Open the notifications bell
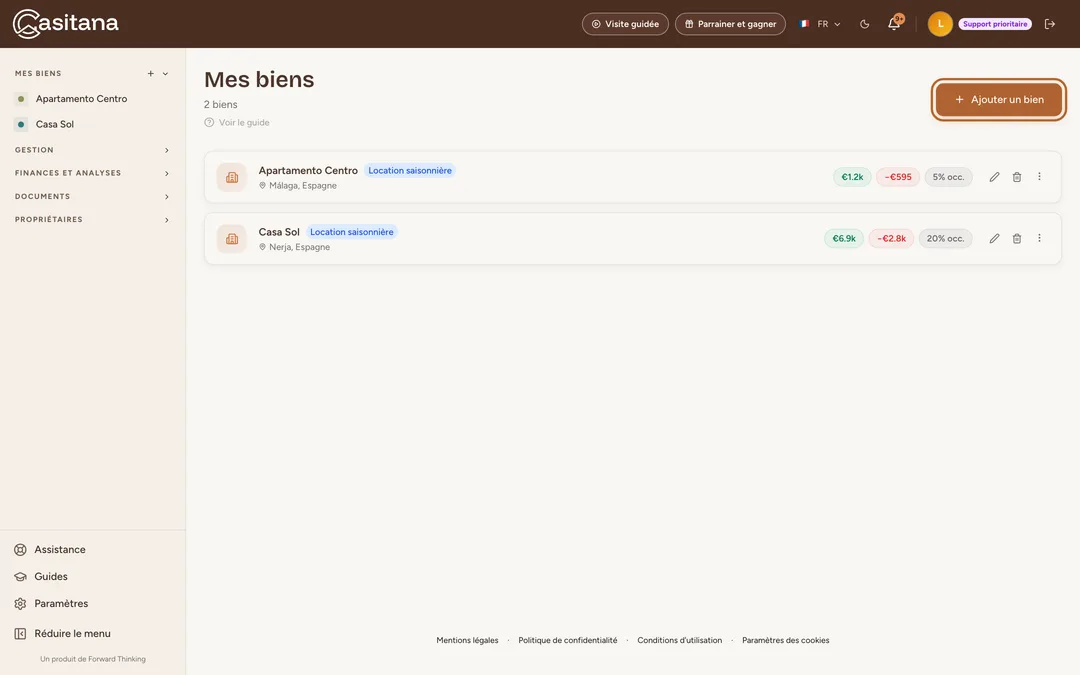Image resolution: width=1080 pixels, height=675 pixels. click(894, 23)
